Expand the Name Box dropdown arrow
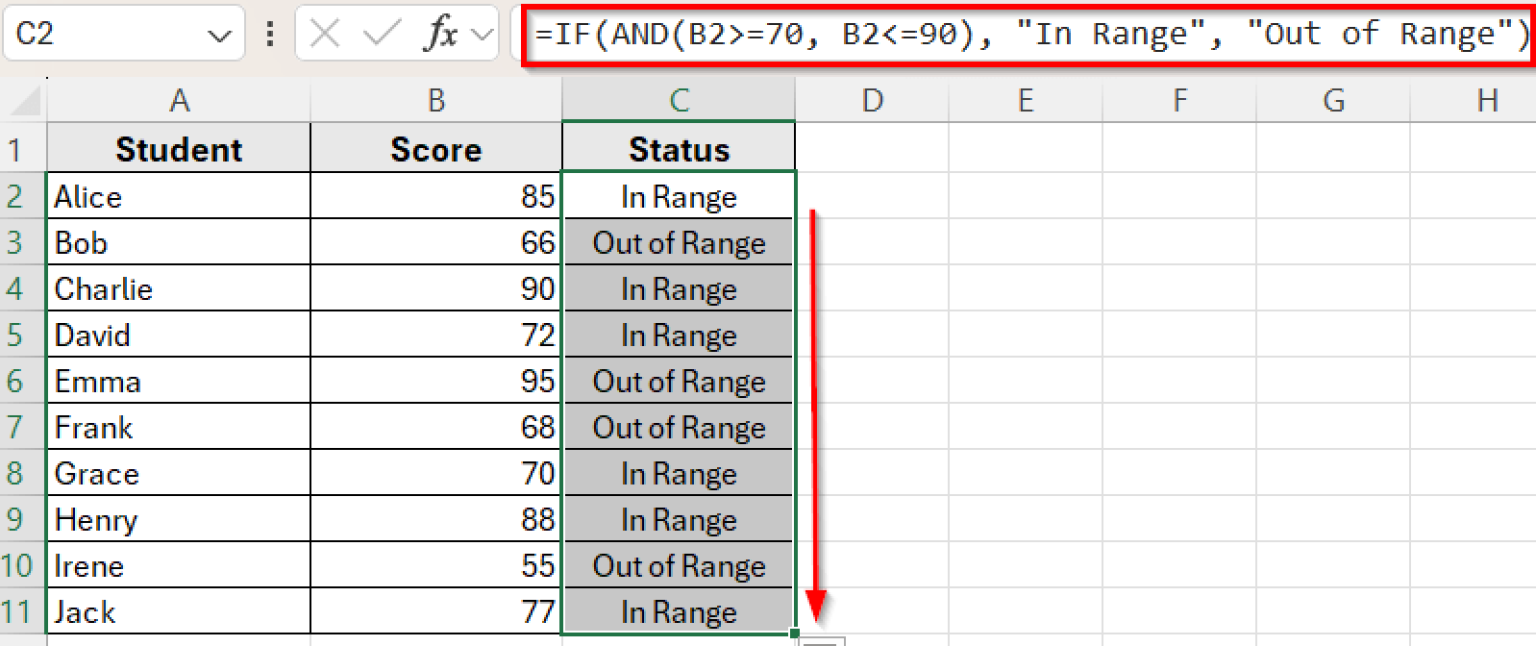The image size is (1536, 646). (x=217, y=36)
